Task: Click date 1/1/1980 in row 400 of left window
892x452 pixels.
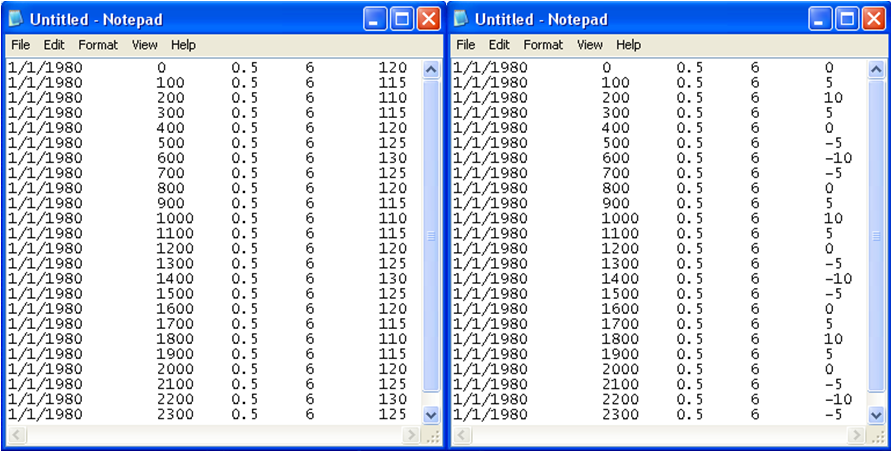Action: tap(45, 128)
